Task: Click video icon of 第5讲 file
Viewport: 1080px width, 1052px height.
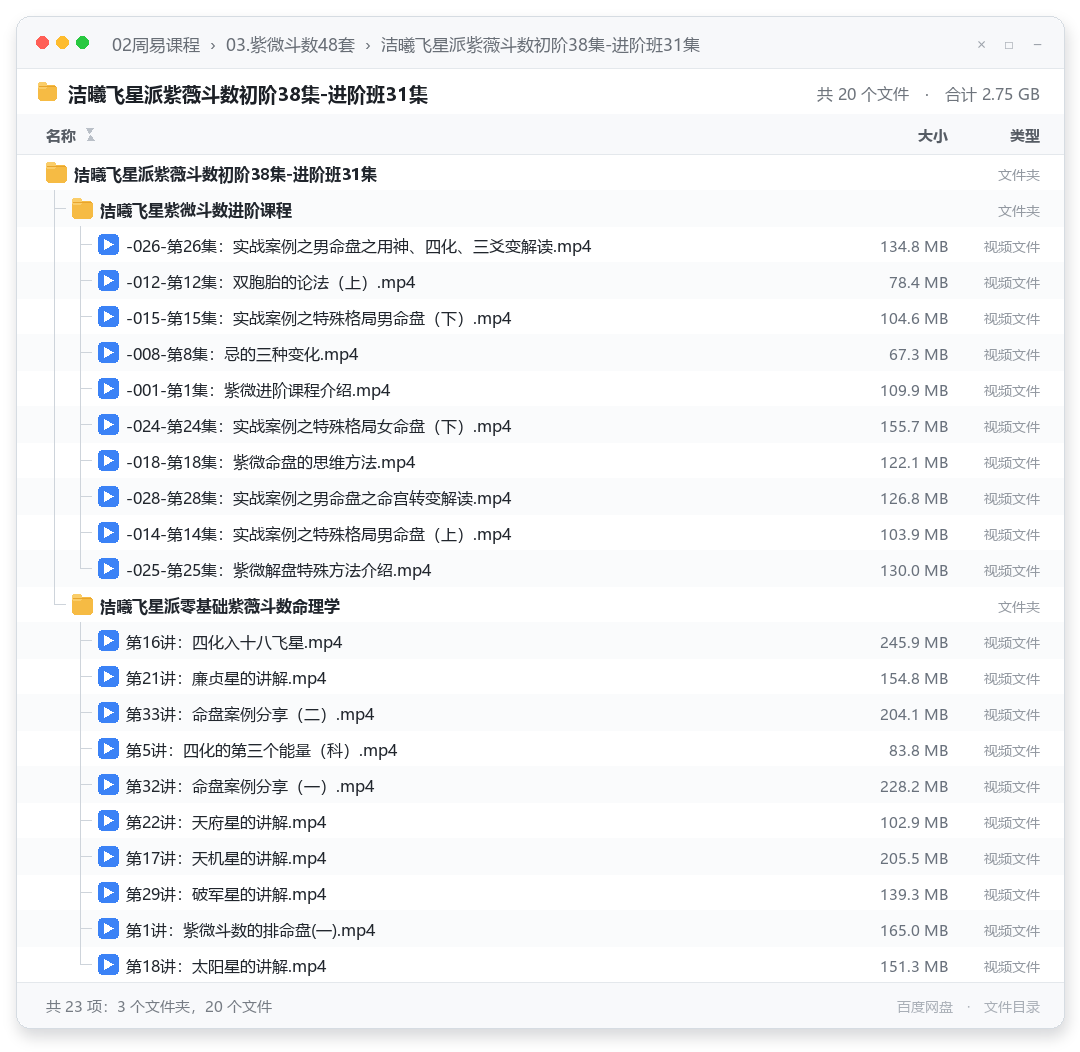Action: [x=108, y=749]
